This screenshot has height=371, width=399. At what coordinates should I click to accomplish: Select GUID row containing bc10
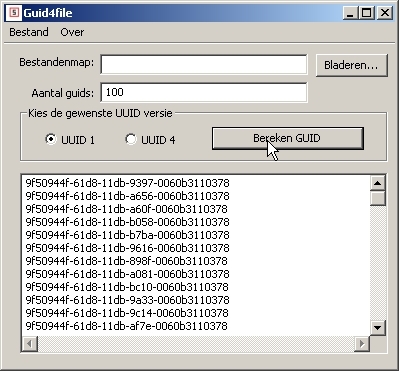[127, 287]
